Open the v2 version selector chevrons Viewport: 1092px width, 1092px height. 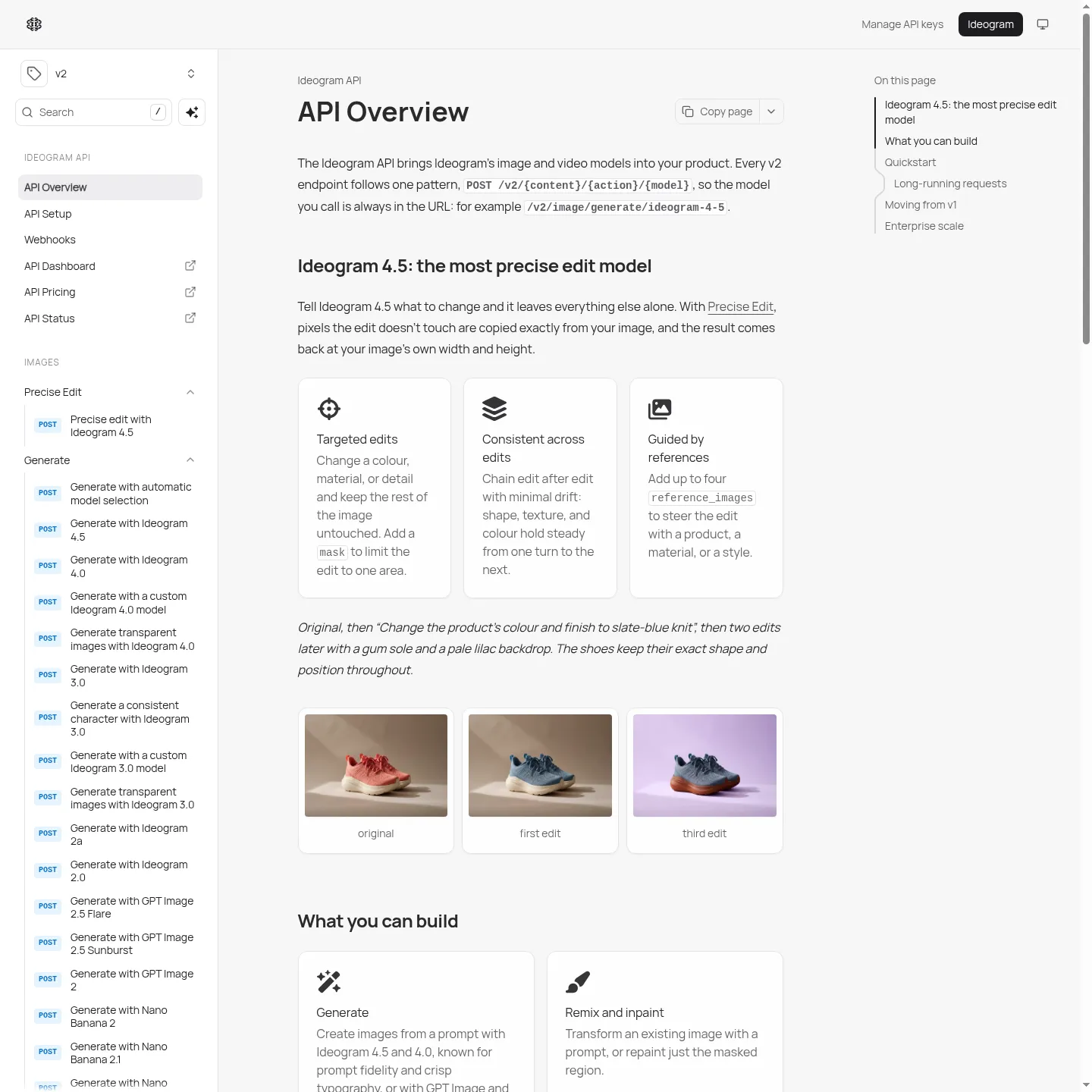tap(191, 74)
